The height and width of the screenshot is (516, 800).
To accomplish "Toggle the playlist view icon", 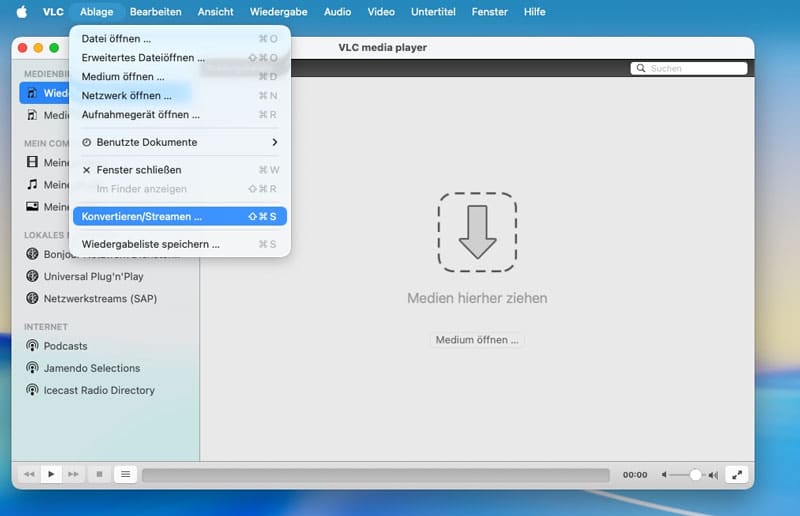I will click(x=125, y=474).
